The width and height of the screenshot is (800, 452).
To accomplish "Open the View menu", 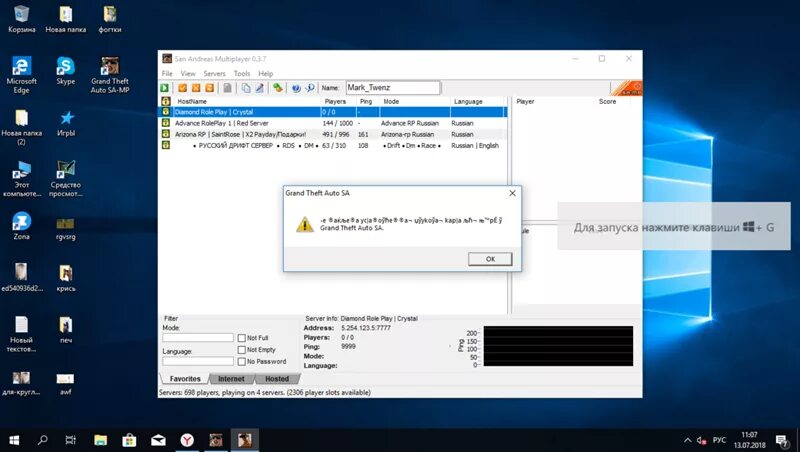I will pos(188,73).
